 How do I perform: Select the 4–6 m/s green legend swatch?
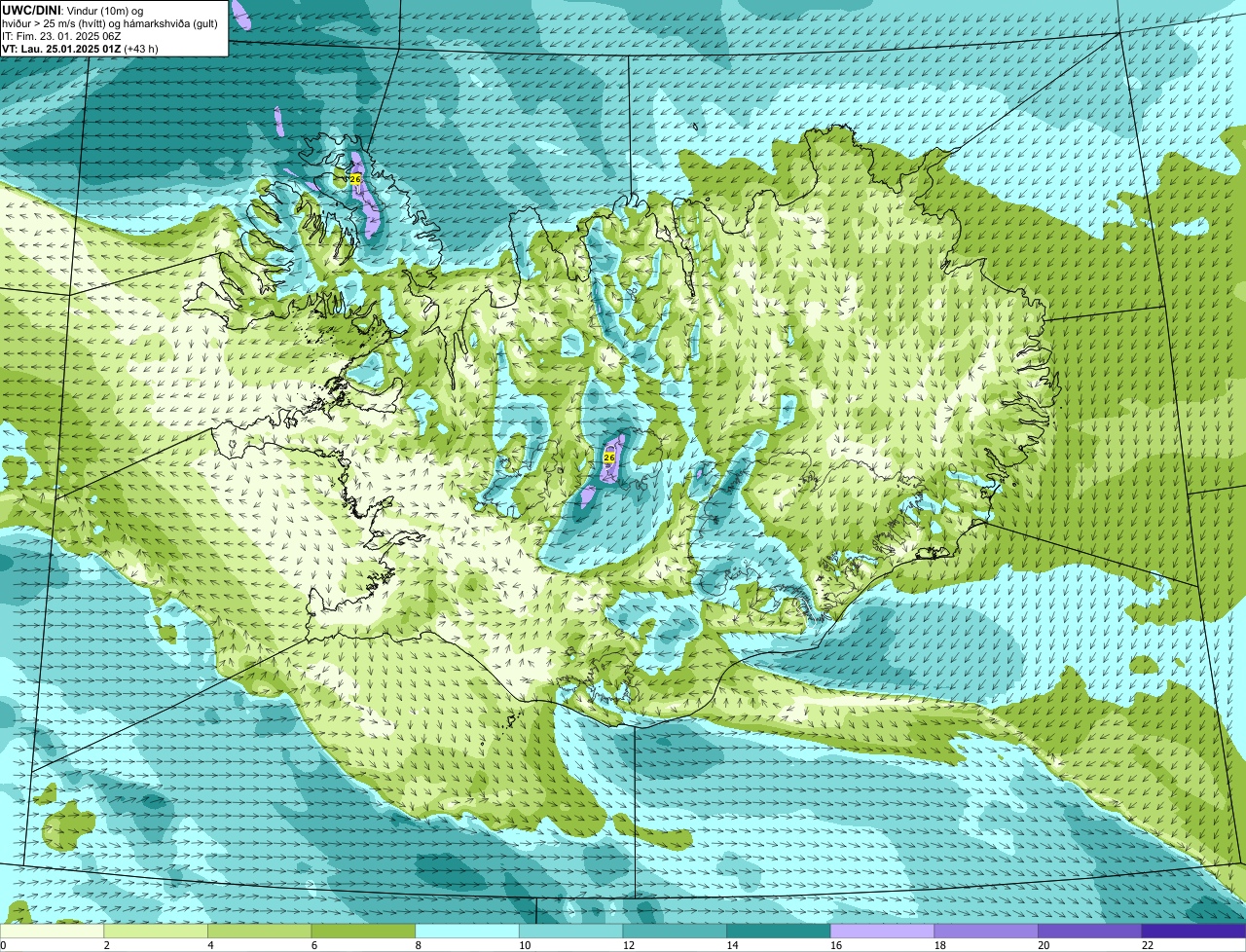[260, 931]
